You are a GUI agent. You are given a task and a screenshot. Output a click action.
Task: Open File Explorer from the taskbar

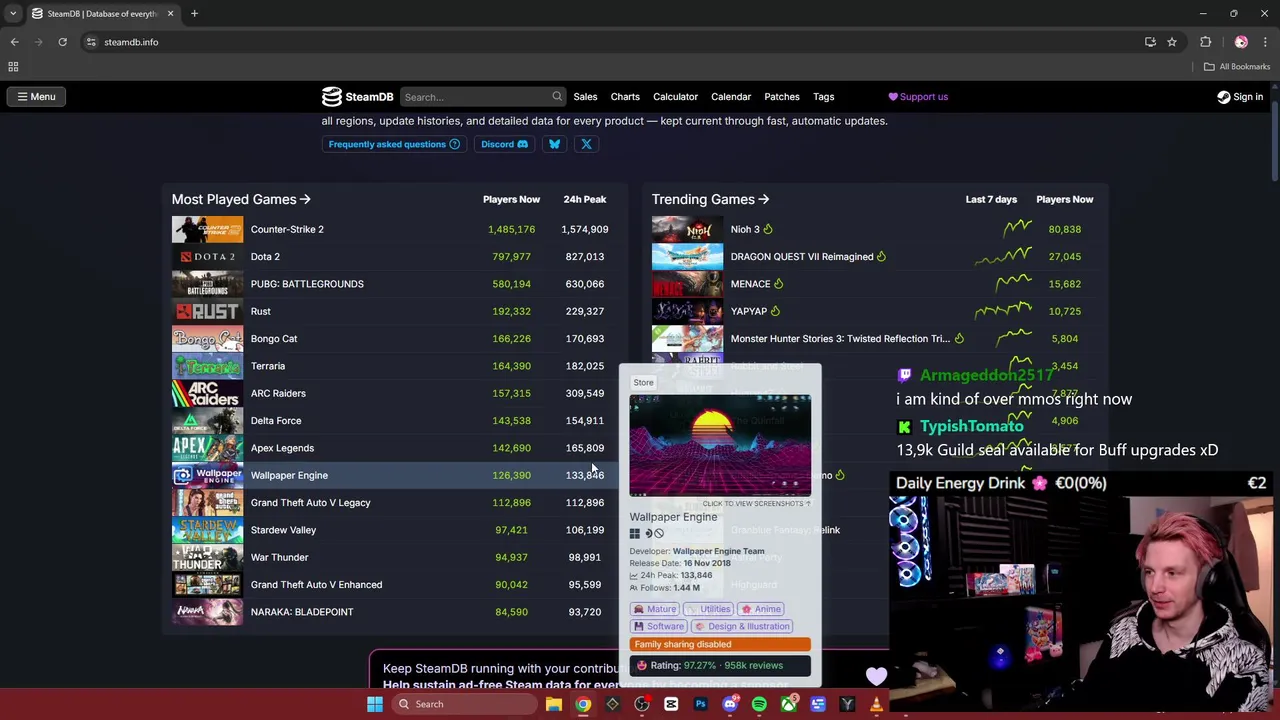pos(553,704)
